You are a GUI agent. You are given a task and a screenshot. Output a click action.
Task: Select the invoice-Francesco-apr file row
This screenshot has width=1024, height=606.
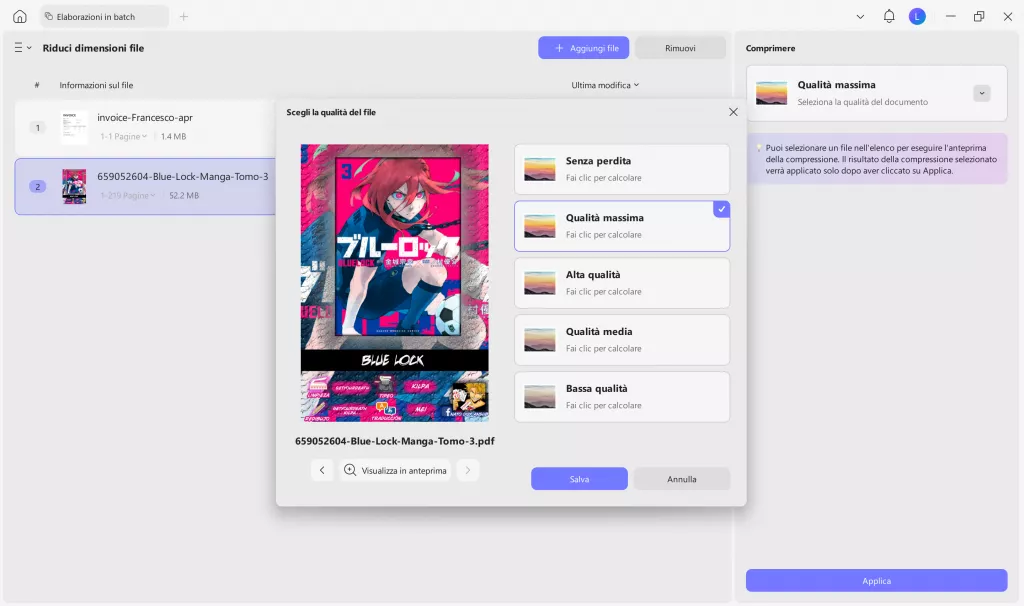tap(145, 127)
